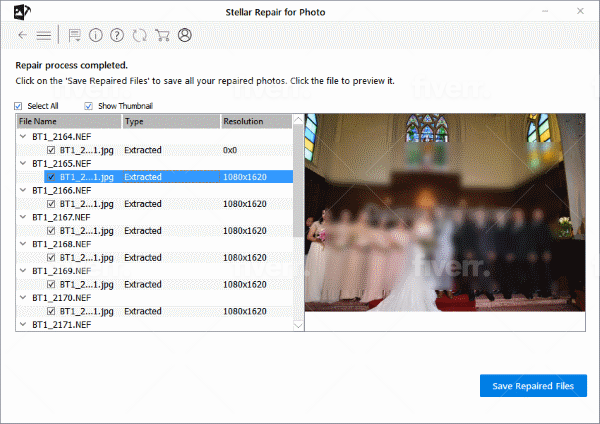
Task: Sort by the File Name column header
Action: tap(69, 121)
